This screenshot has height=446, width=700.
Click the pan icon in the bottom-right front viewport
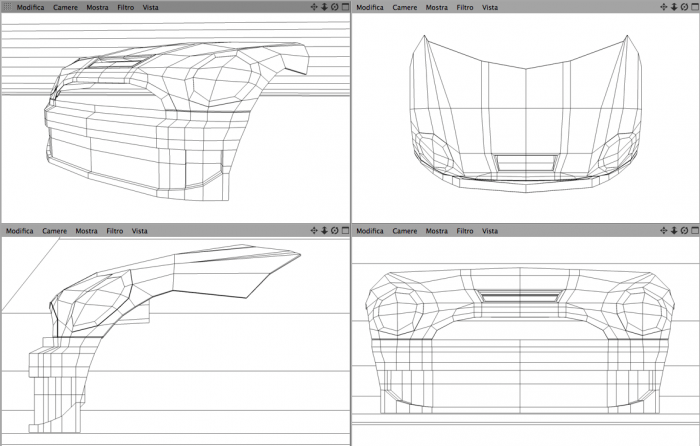pyautogui.click(x=663, y=230)
